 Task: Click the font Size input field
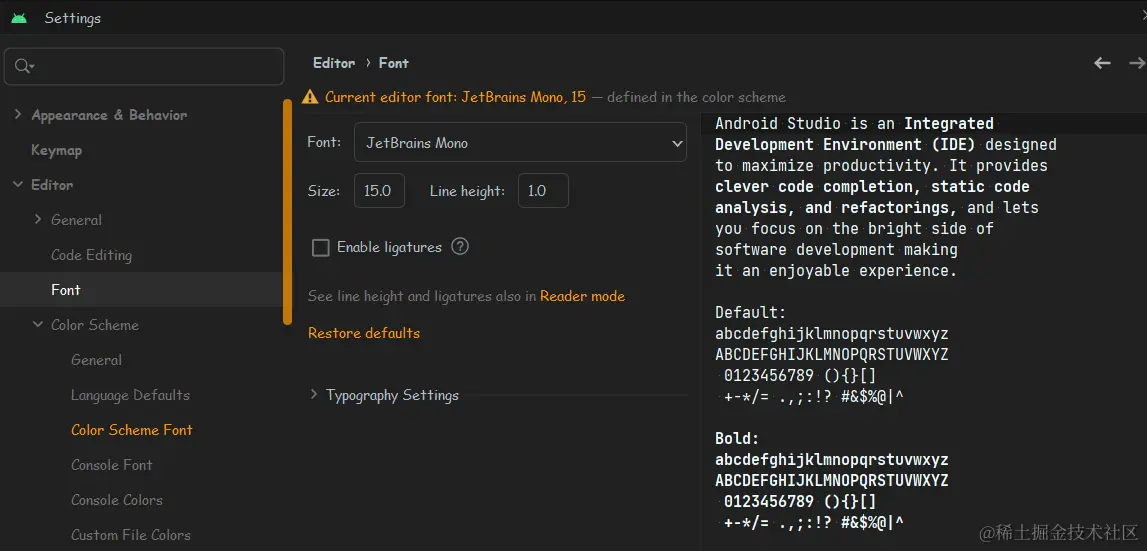pos(379,190)
